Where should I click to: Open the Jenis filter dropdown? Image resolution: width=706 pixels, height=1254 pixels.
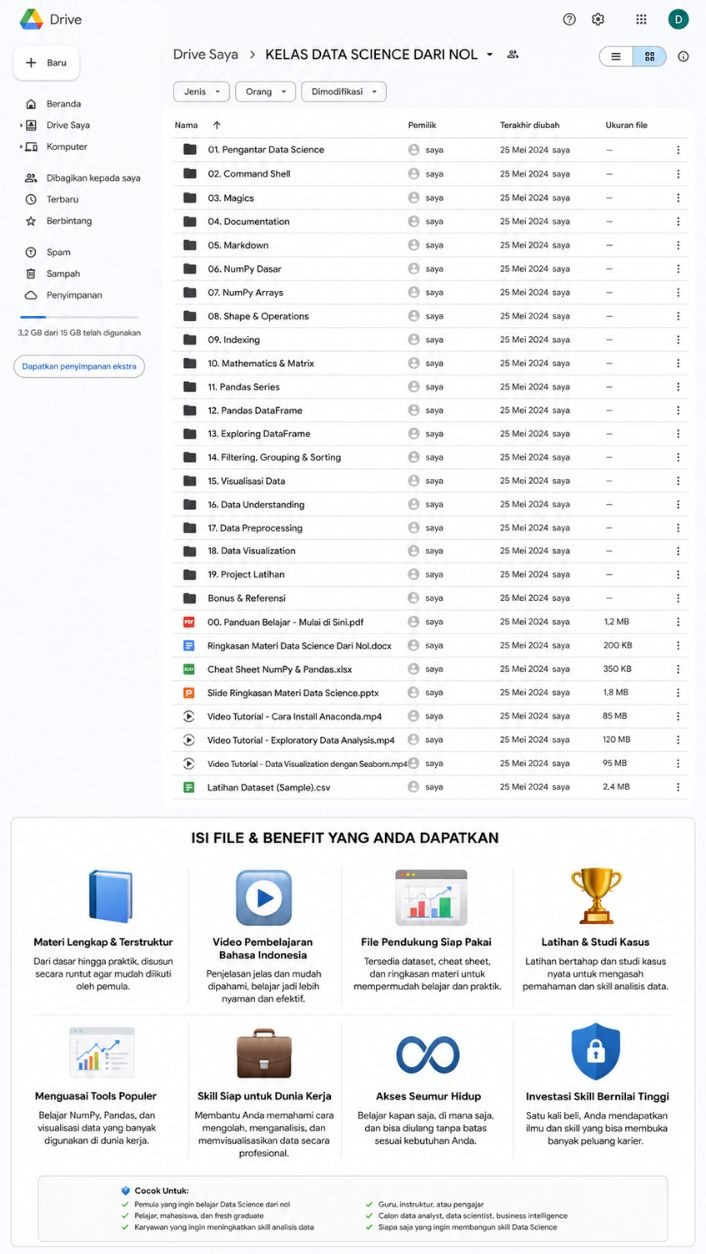click(201, 91)
